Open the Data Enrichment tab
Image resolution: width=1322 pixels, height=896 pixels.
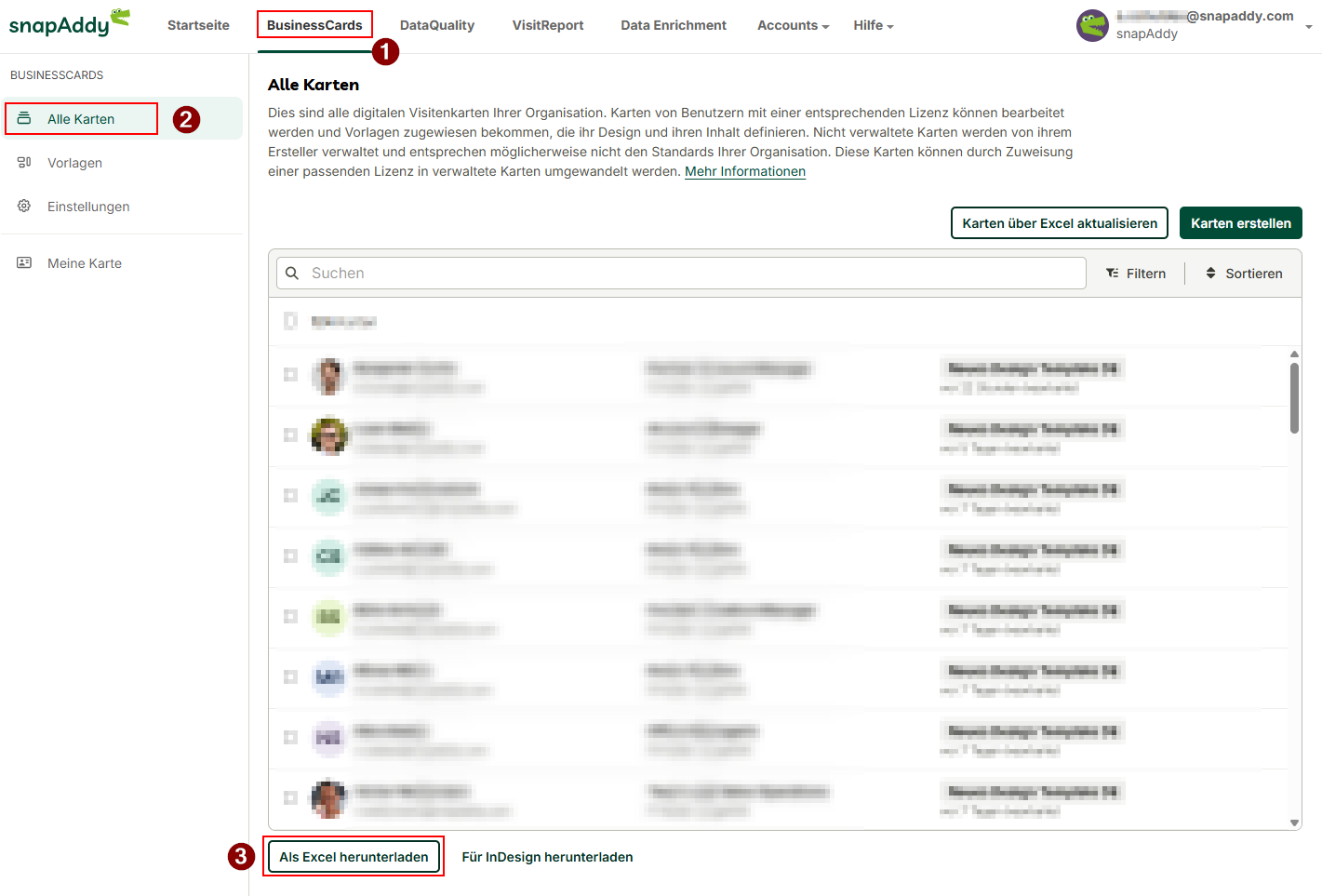674,25
